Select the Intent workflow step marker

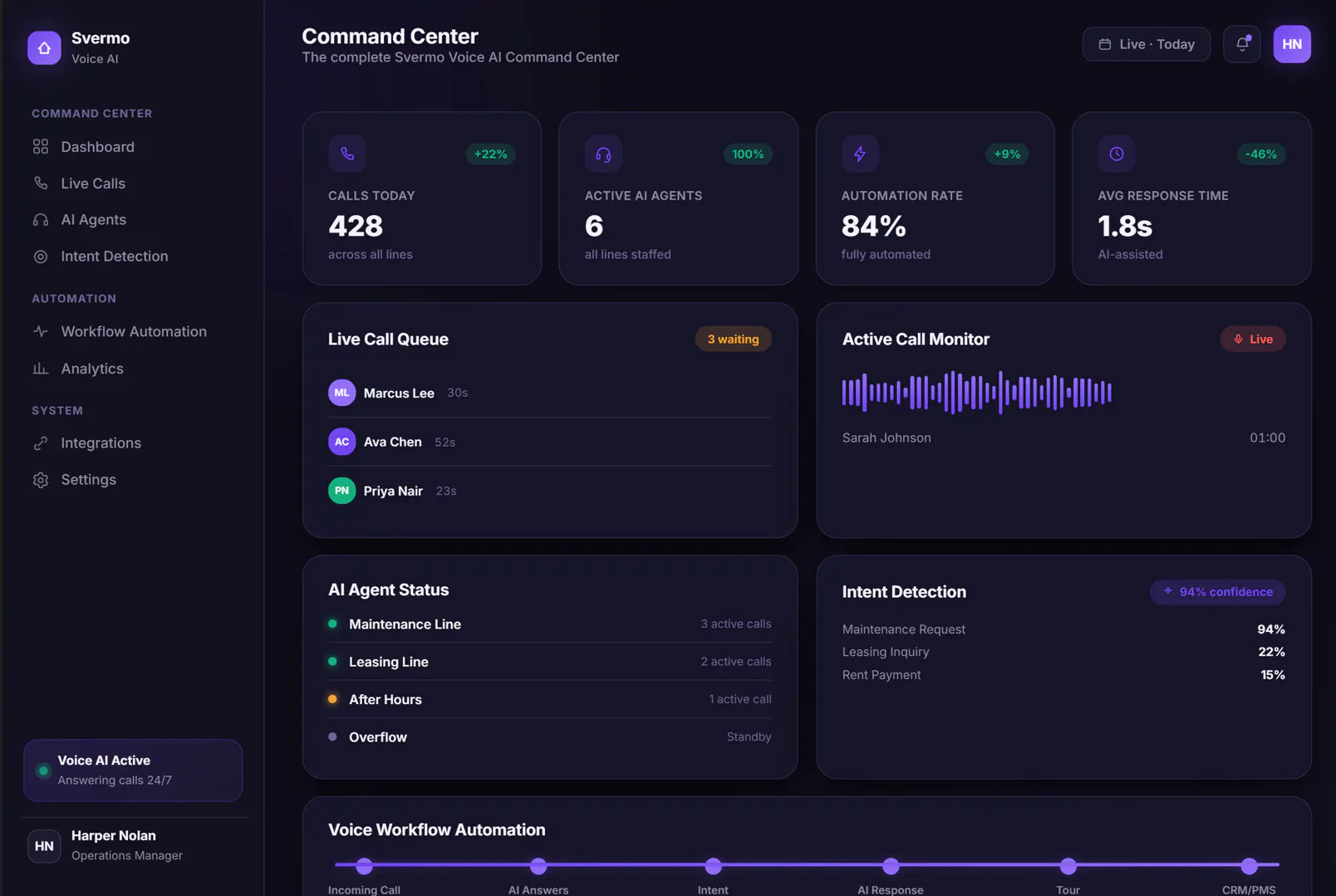coord(713,866)
